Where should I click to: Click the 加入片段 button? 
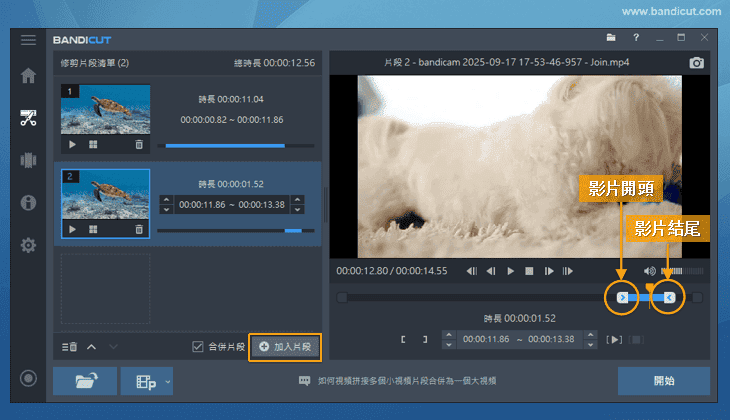(x=285, y=347)
